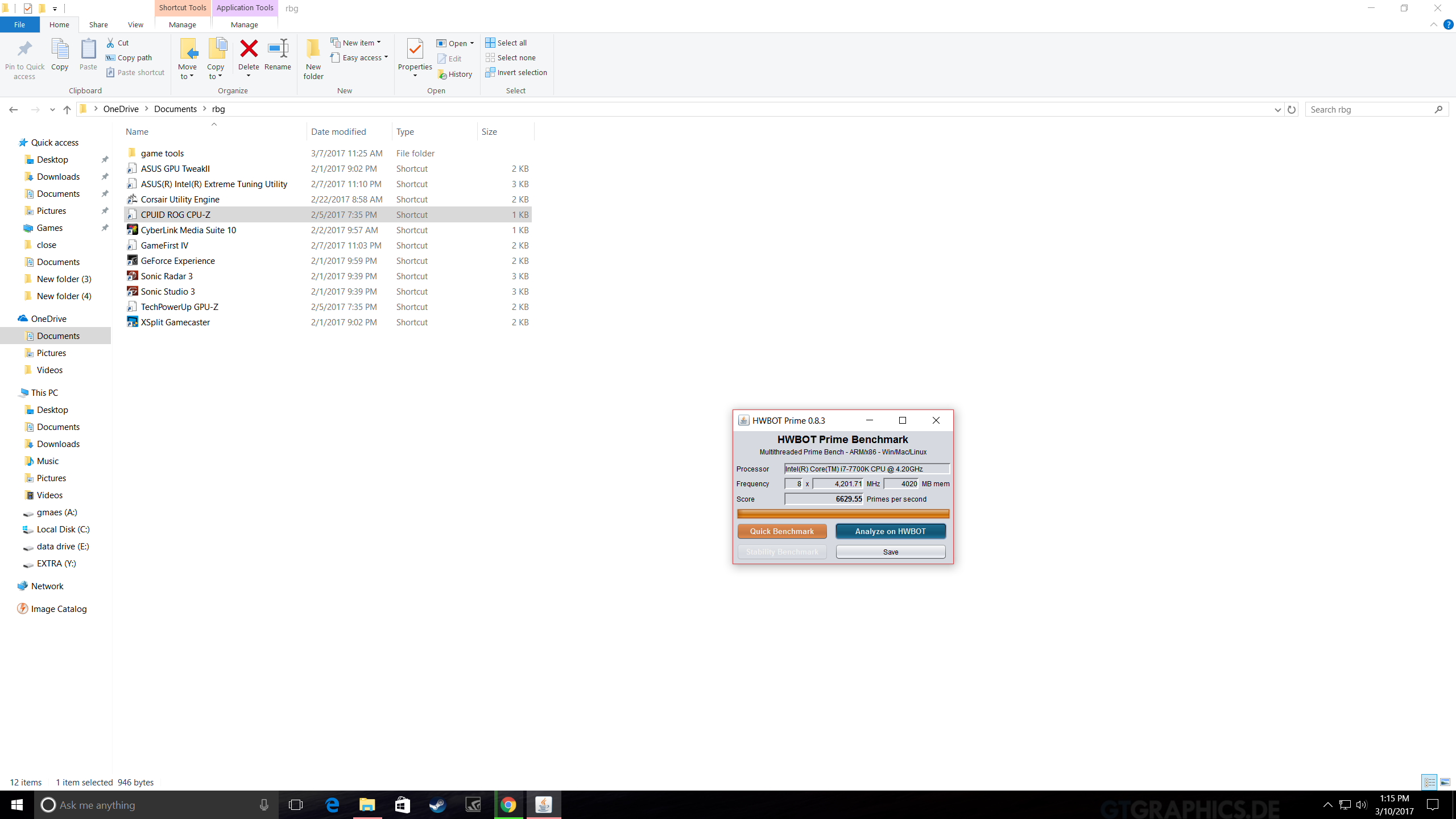Screen dimensions: 1456x819
Task: Click History in Open group
Action: pos(455,74)
